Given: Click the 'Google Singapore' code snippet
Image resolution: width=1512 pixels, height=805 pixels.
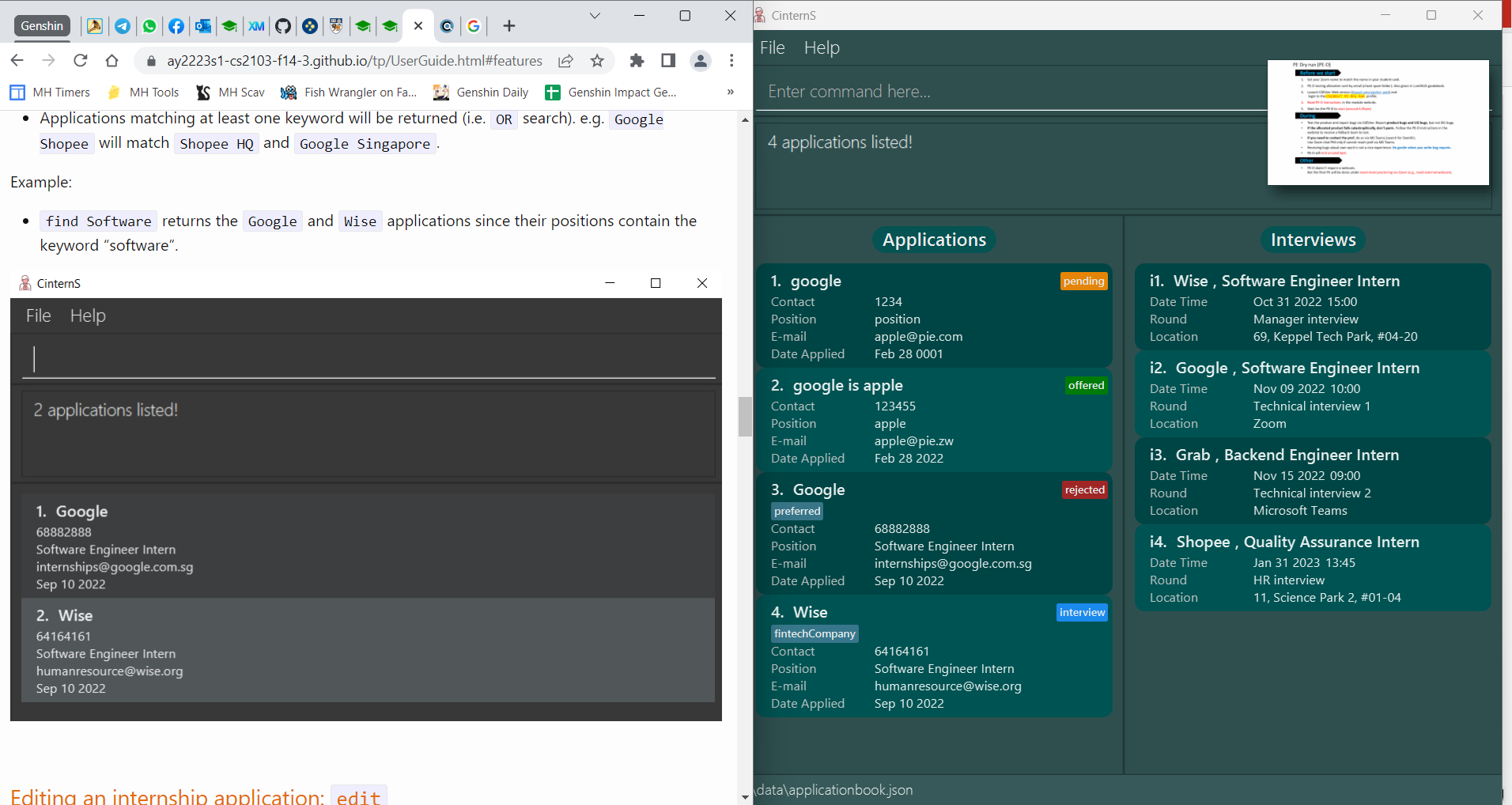Looking at the screenshot, I should 365,144.
